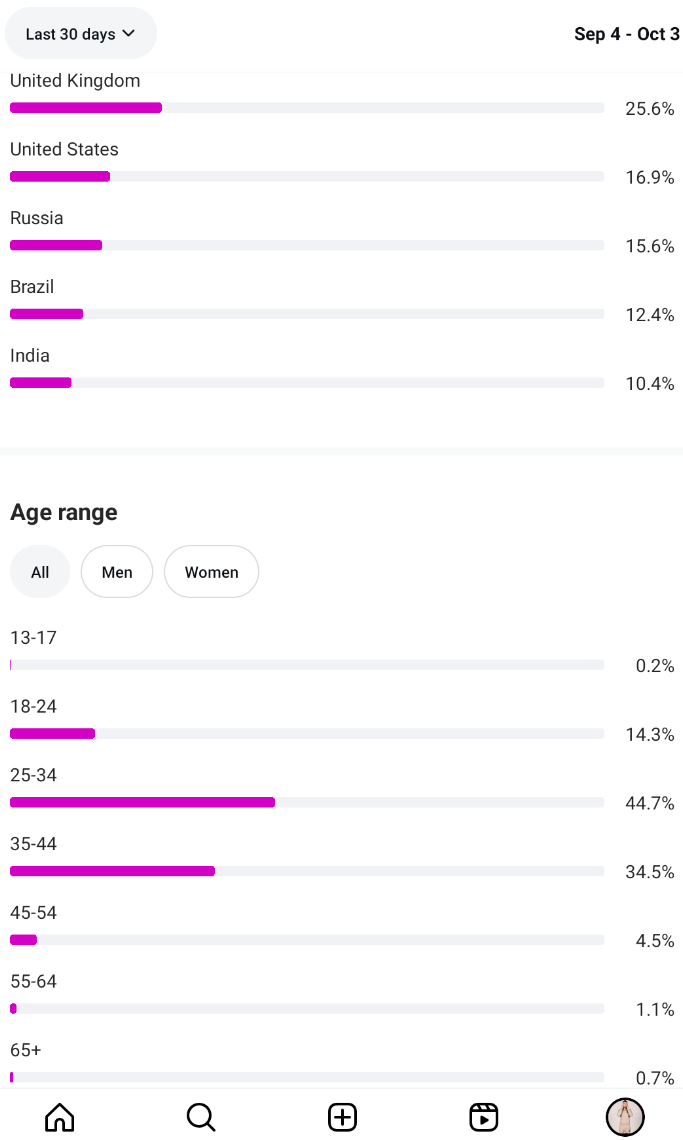Click the Sep 4 - Oct 3 date range

pyautogui.click(x=626, y=34)
